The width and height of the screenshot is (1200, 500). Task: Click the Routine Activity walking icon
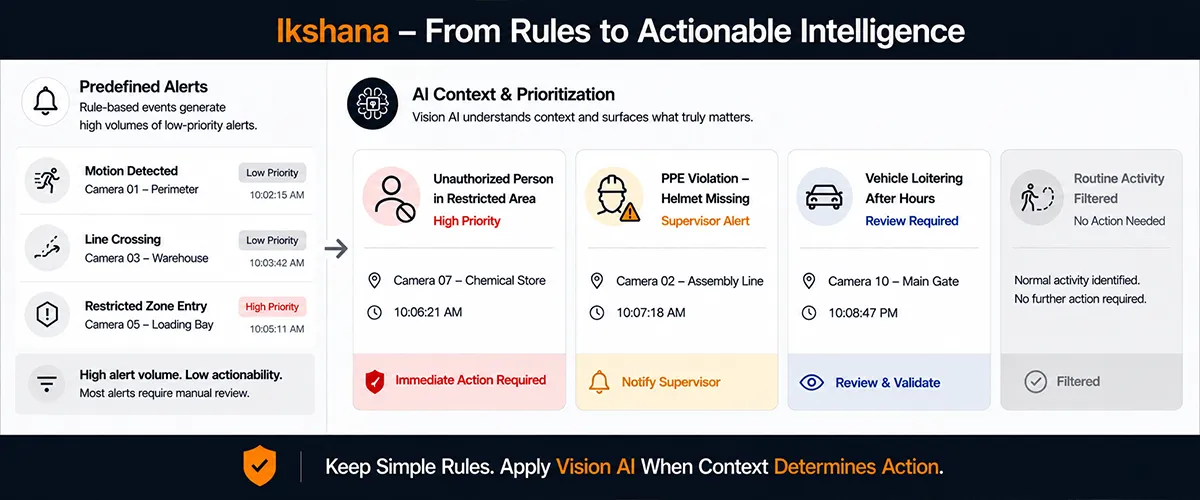click(1038, 196)
